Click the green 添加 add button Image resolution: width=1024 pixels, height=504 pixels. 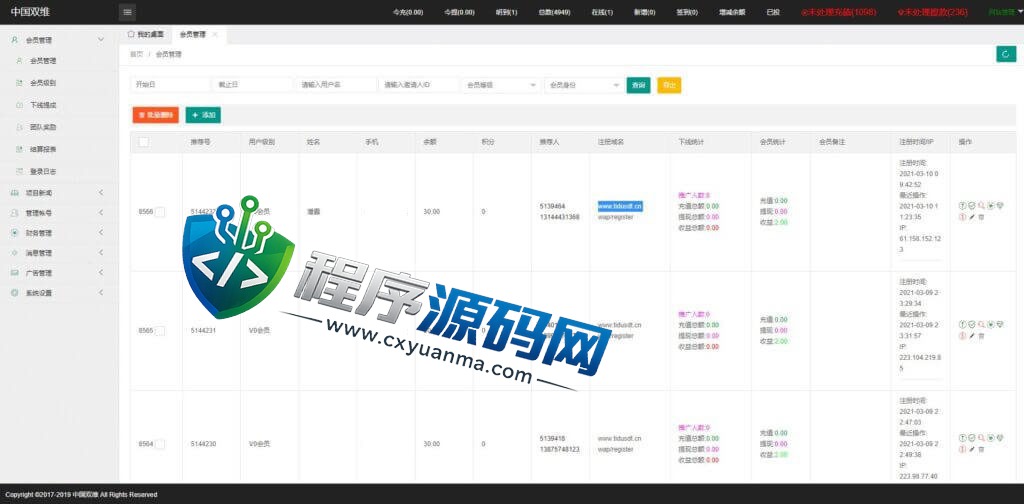(x=203, y=115)
